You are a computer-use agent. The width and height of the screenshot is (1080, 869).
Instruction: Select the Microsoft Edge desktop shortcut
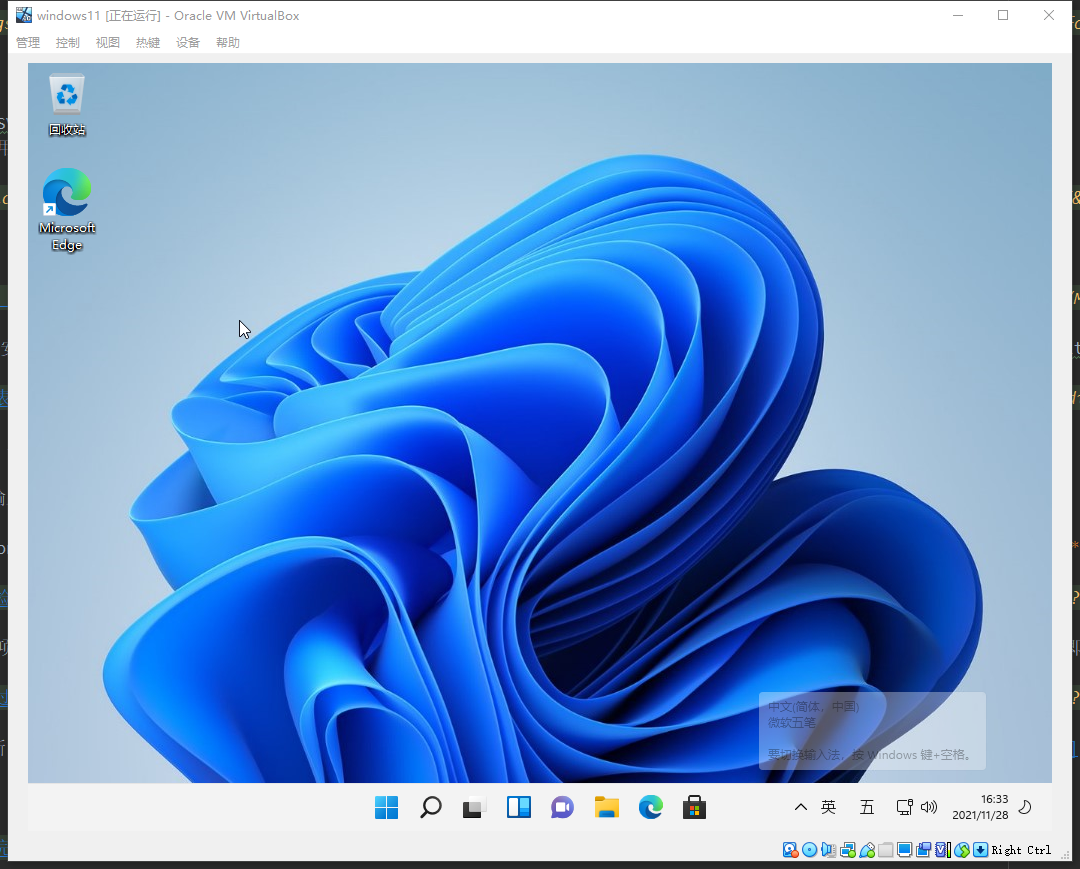click(x=67, y=210)
